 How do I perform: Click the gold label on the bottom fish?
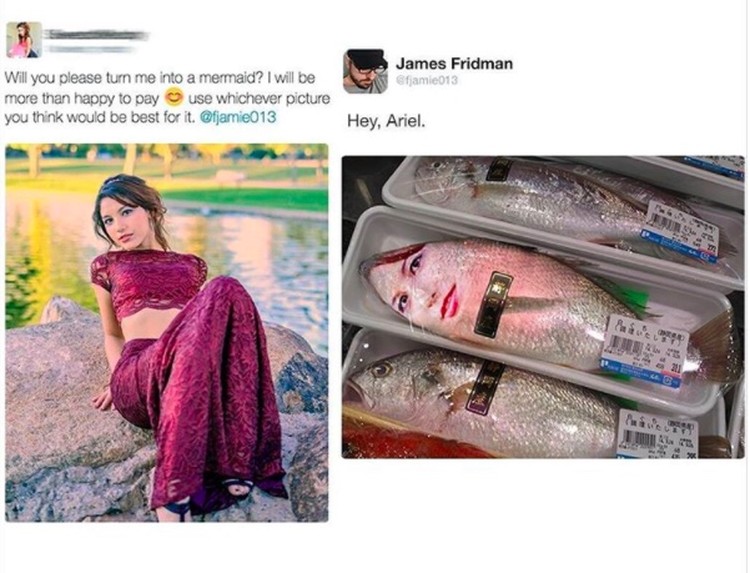[484, 388]
